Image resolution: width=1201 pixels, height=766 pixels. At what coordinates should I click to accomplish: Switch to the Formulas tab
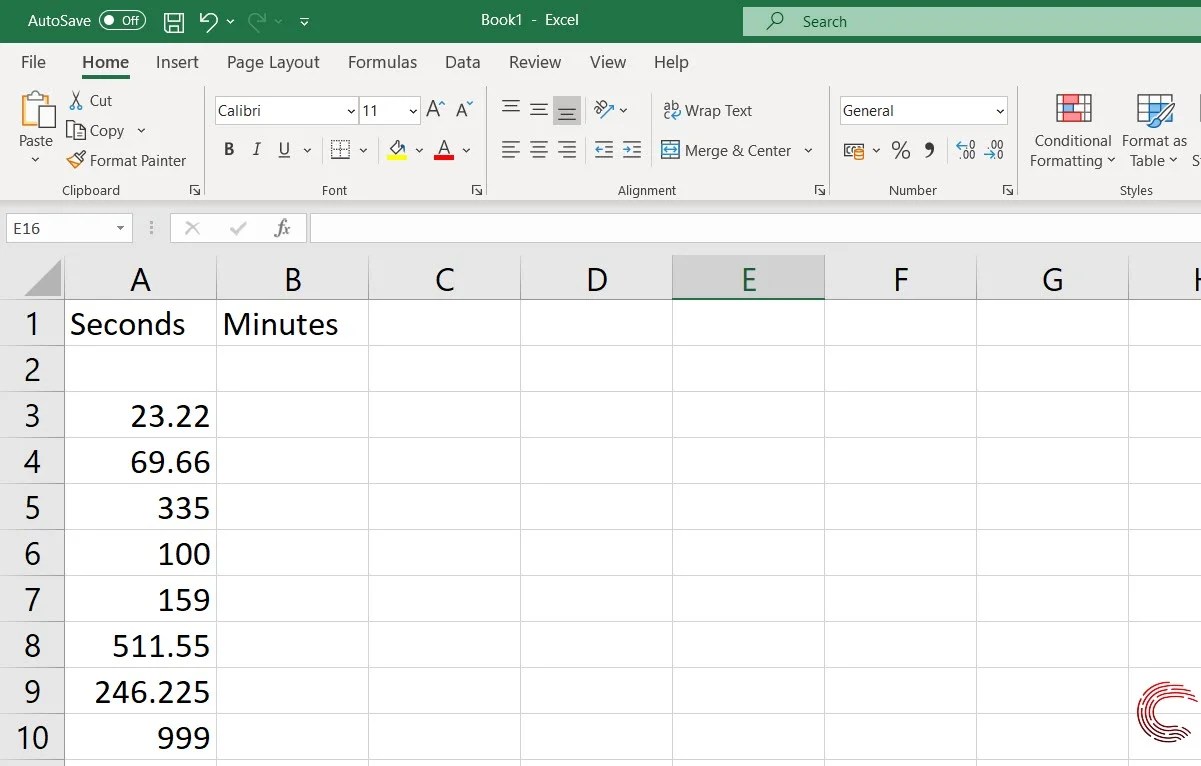382,62
